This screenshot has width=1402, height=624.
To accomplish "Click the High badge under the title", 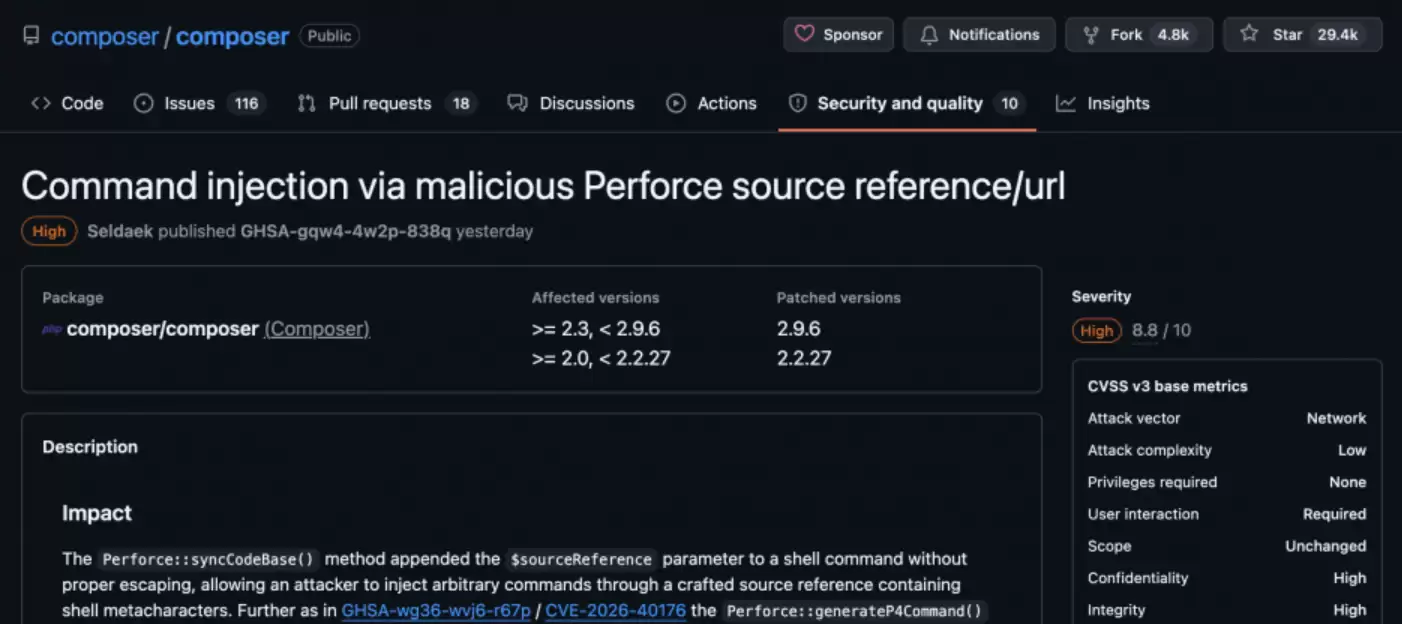I will pyautogui.click(x=49, y=231).
